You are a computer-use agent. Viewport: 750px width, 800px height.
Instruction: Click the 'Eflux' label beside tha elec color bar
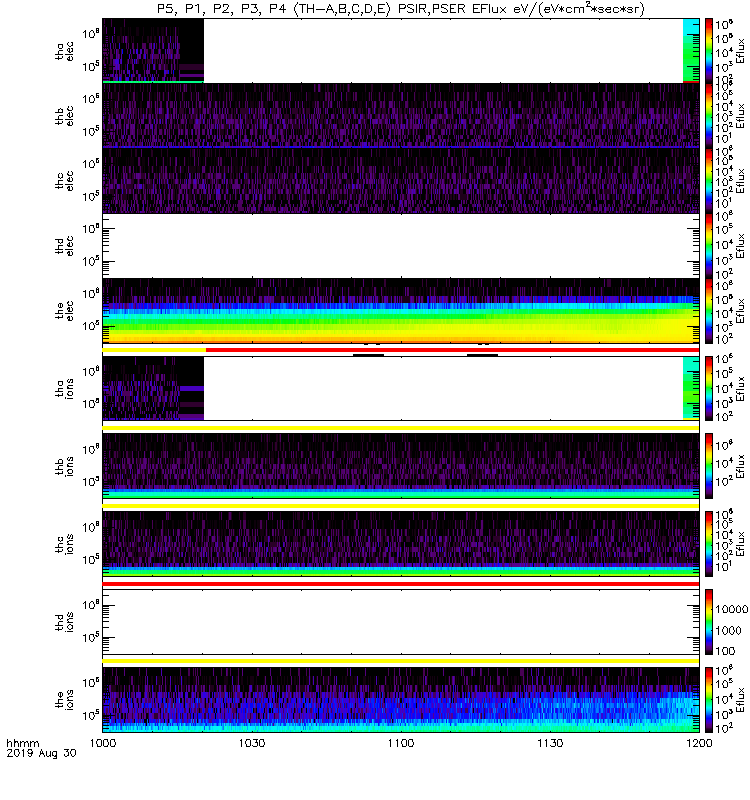click(x=740, y=51)
